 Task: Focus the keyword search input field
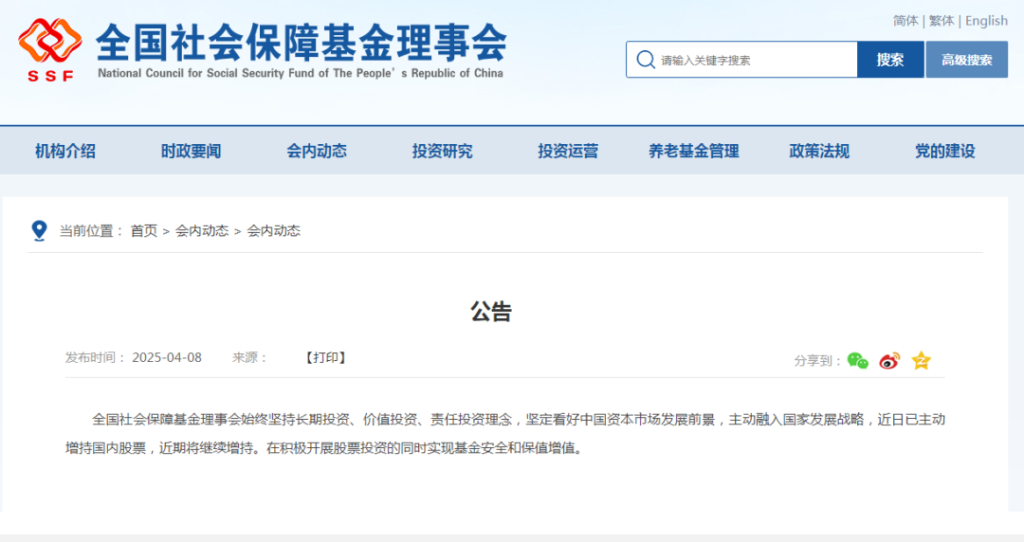(x=742, y=59)
